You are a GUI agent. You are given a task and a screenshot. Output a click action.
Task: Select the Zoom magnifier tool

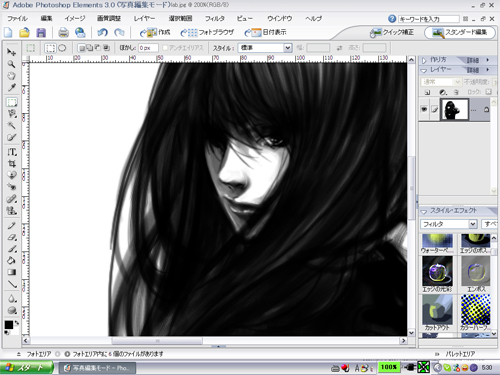click(x=12, y=64)
